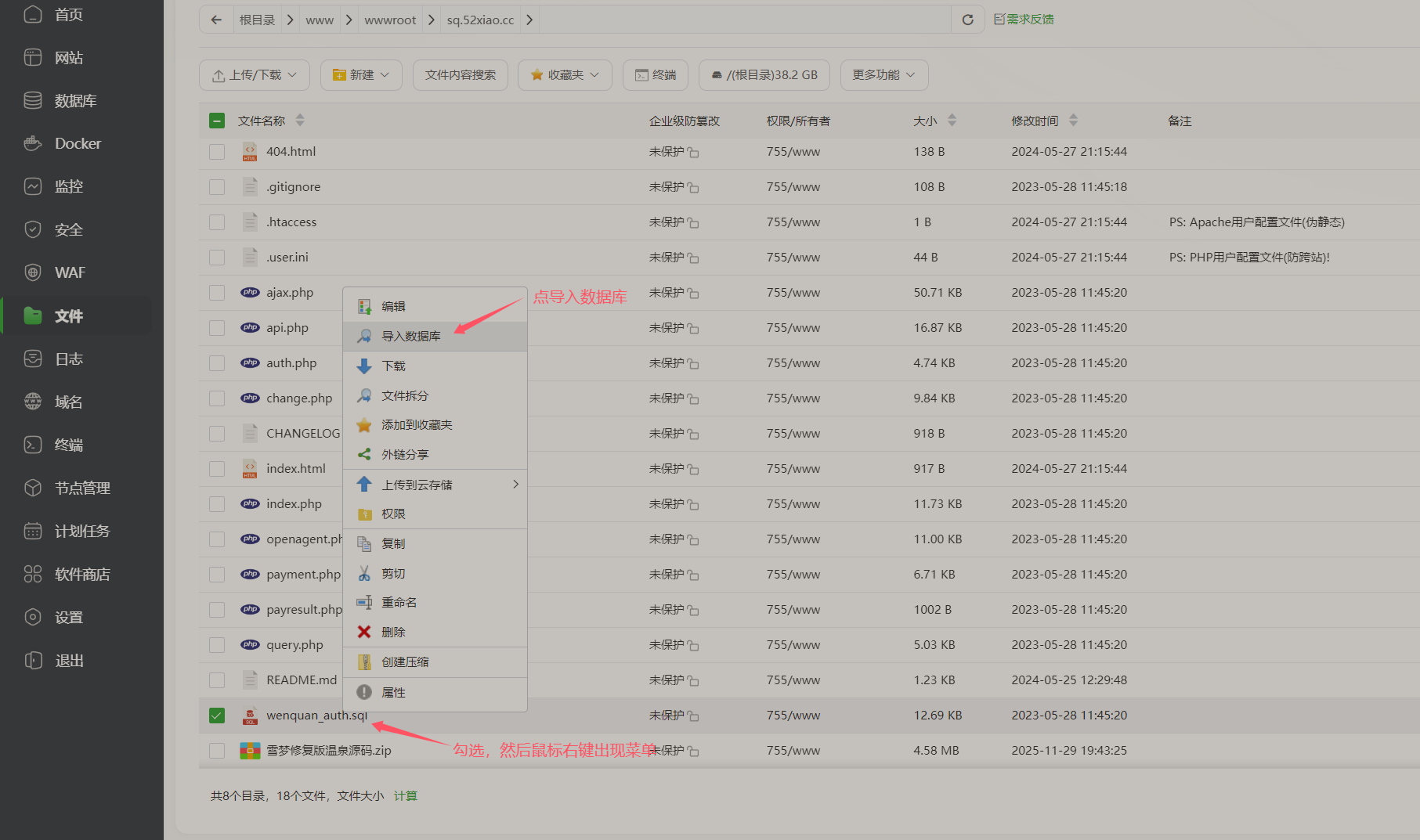Toggle the select-all files checkbox

[x=217, y=121]
